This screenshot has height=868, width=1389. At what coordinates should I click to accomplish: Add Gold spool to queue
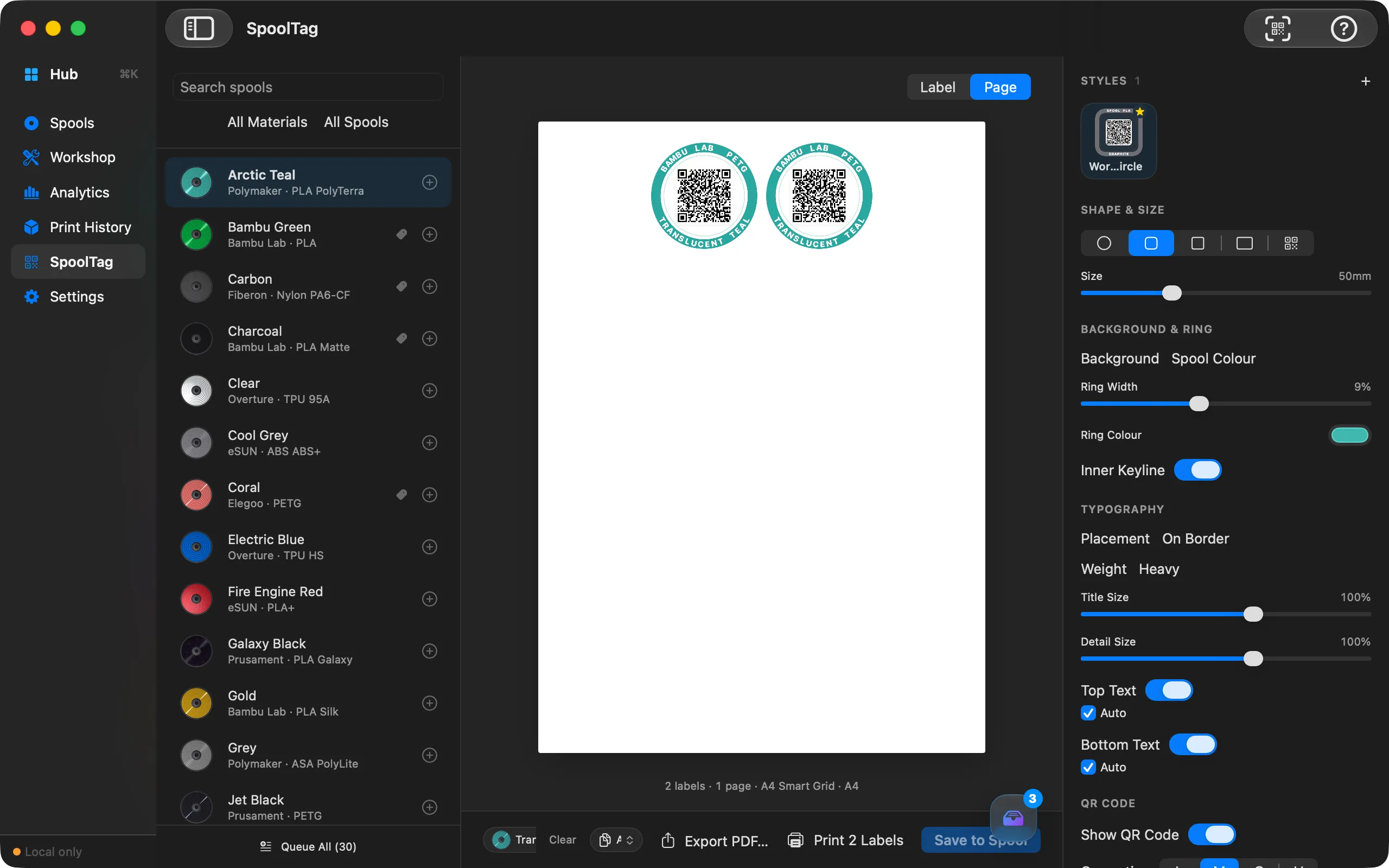(429, 703)
